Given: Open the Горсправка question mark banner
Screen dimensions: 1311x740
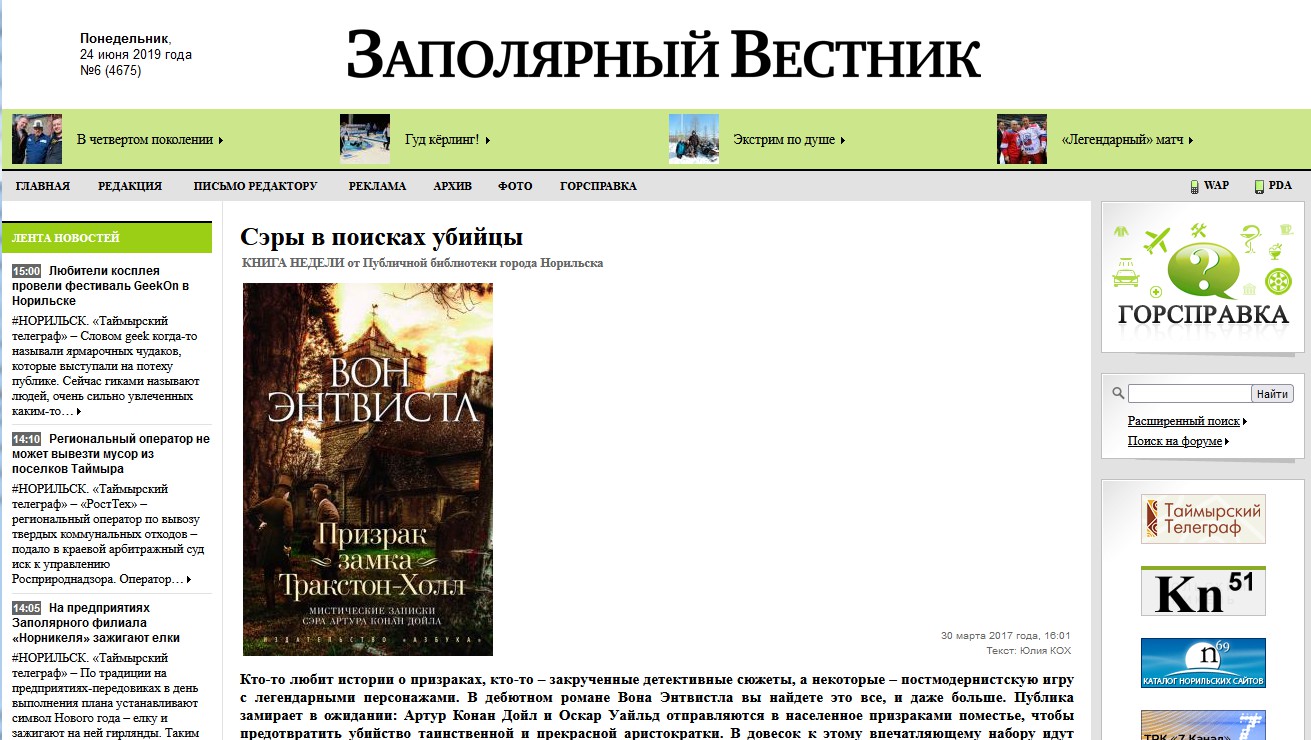Looking at the screenshot, I should 1203,276.
